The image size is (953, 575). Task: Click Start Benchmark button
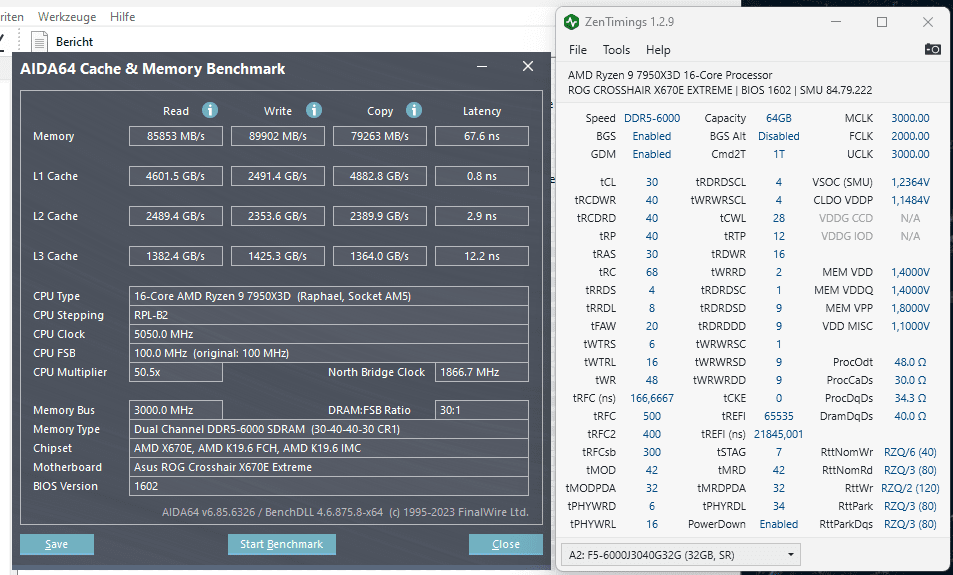coord(281,545)
